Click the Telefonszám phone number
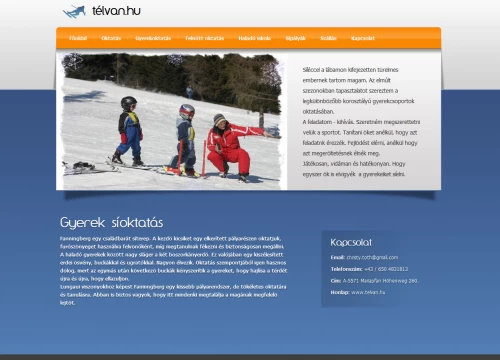Screen dimensions: 500x360 (x=386, y=269)
